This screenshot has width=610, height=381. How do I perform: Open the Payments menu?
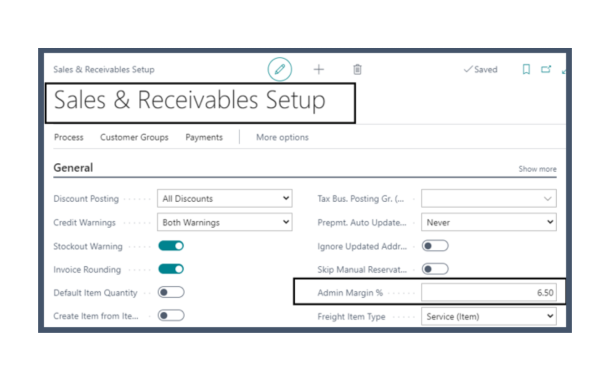(204, 137)
